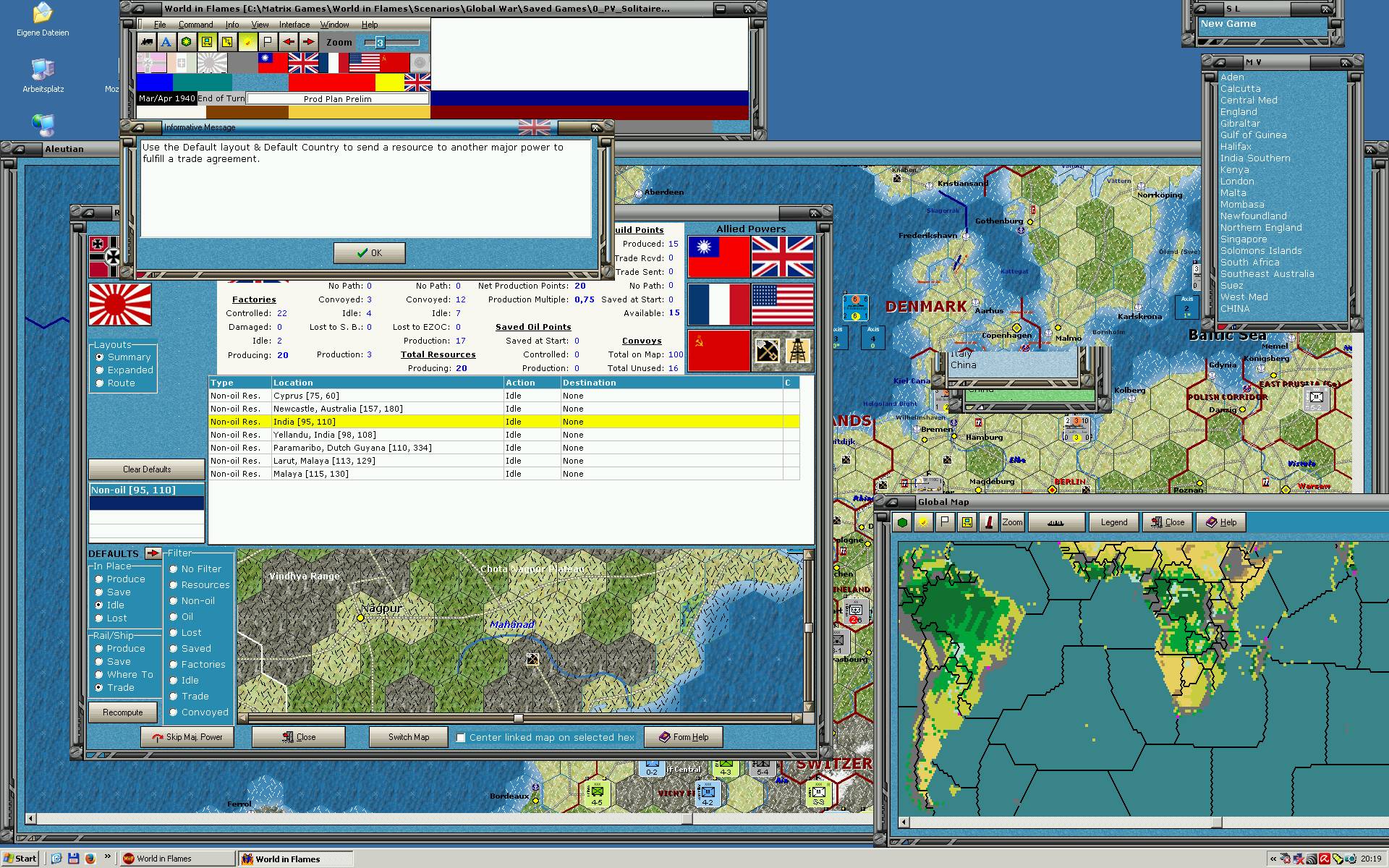Adjust the Zoom slider handle
The width and height of the screenshot is (1389, 868).
point(380,43)
